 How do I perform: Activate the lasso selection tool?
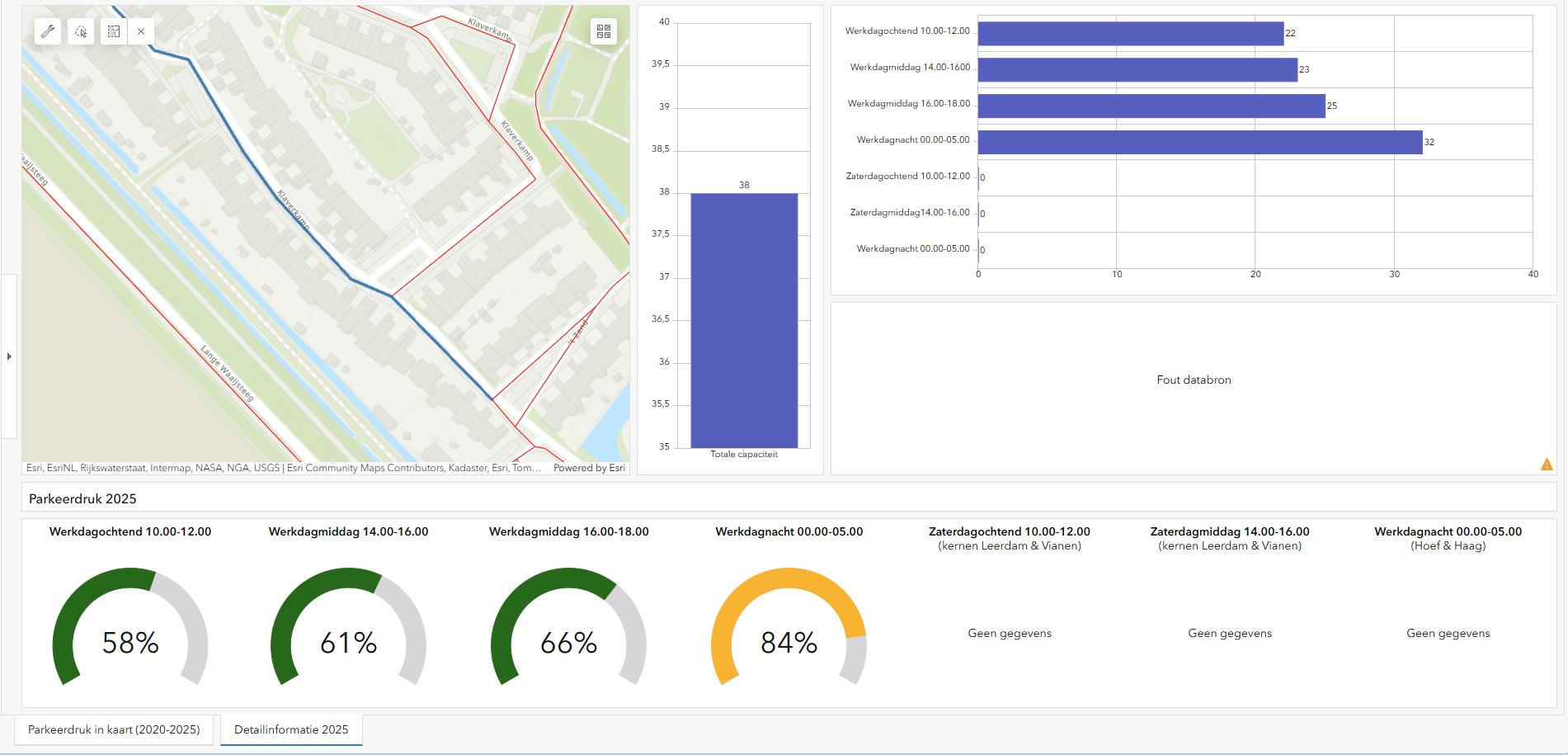(x=81, y=31)
